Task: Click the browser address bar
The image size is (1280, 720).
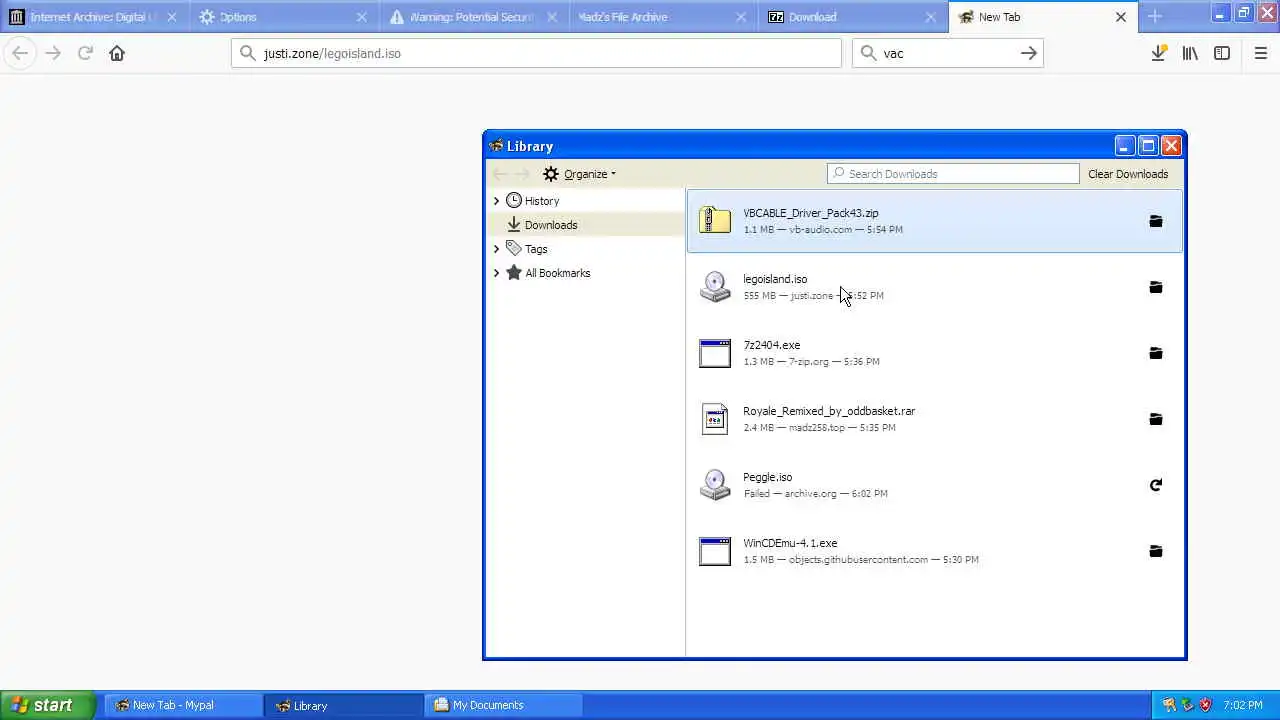Action: 536,53
